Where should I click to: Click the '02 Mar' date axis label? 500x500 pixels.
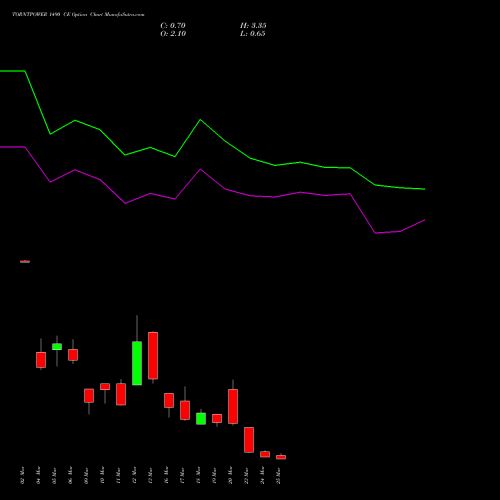click(22, 475)
